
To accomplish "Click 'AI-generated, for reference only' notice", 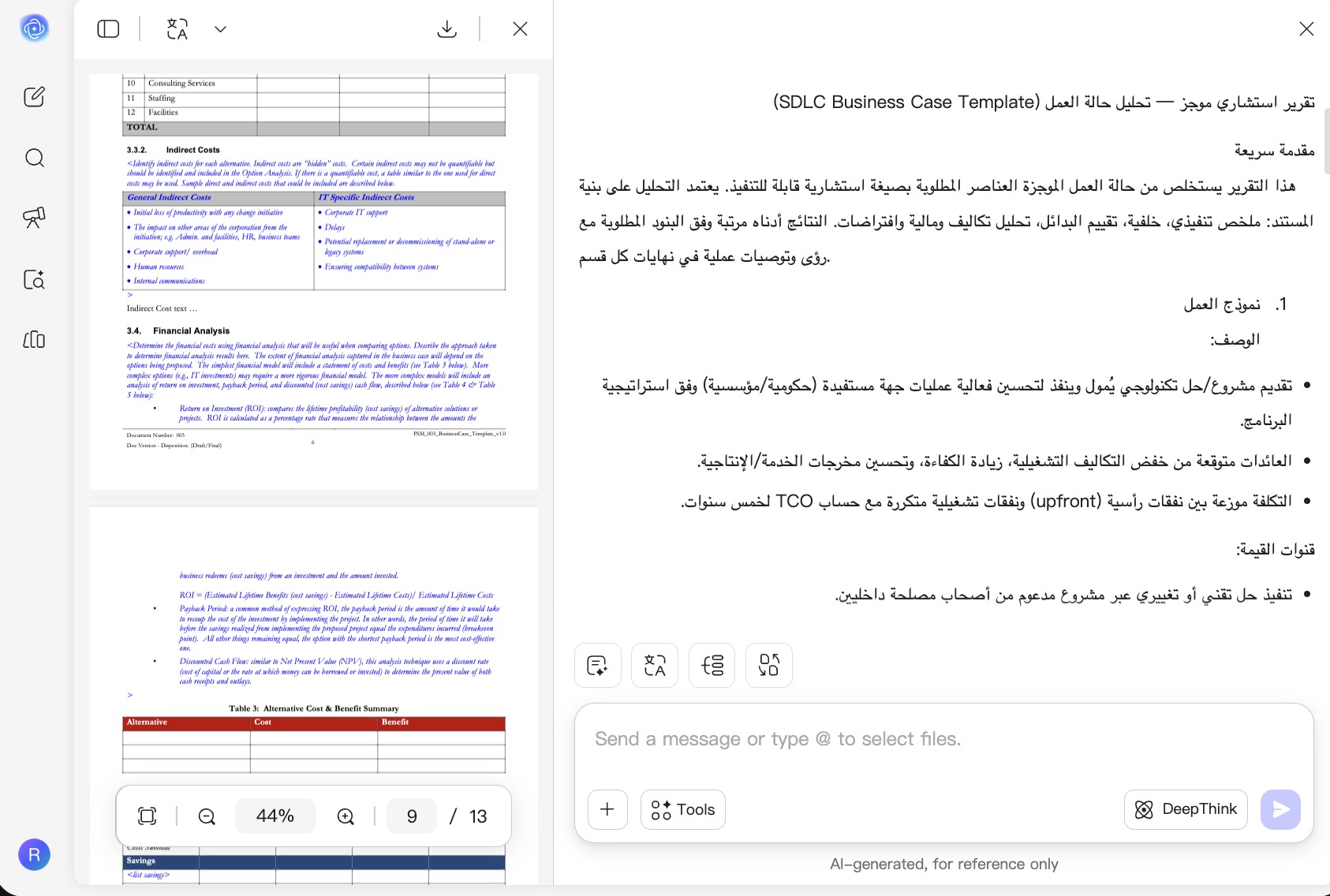I will (943, 864).
